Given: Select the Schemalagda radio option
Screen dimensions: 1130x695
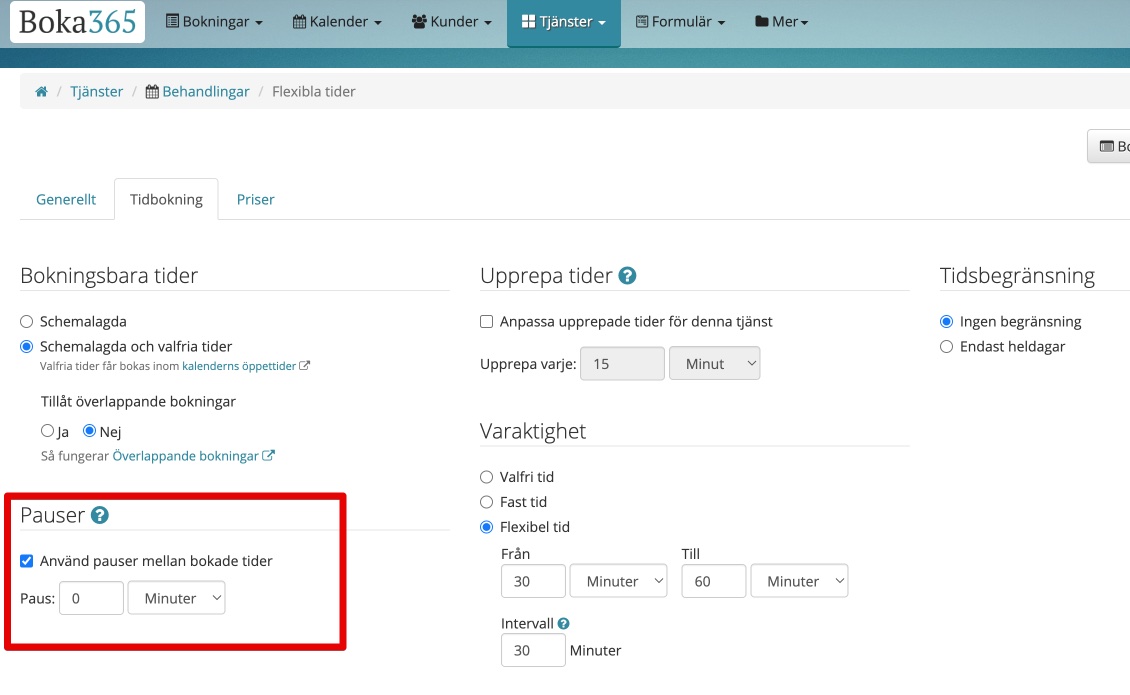Looking at the screenshot, I should click(27, 322).
